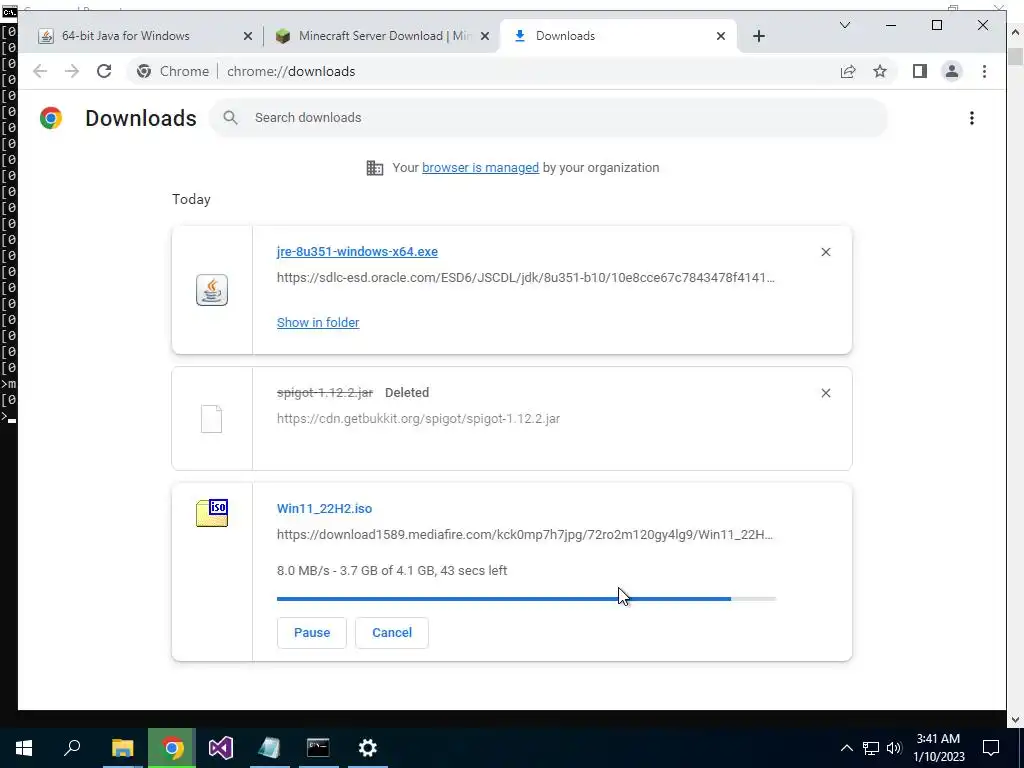Open jre-8u351-windows-x64.exe file link
This screenshot has height=768, width=1024.
pos(357,252)
